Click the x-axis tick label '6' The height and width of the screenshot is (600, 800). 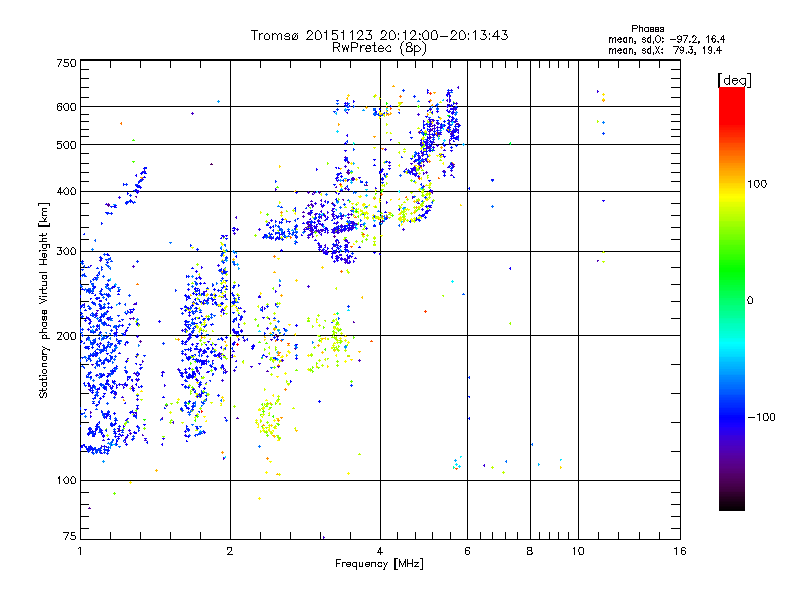pyautogui.click(x=467, y=551)
